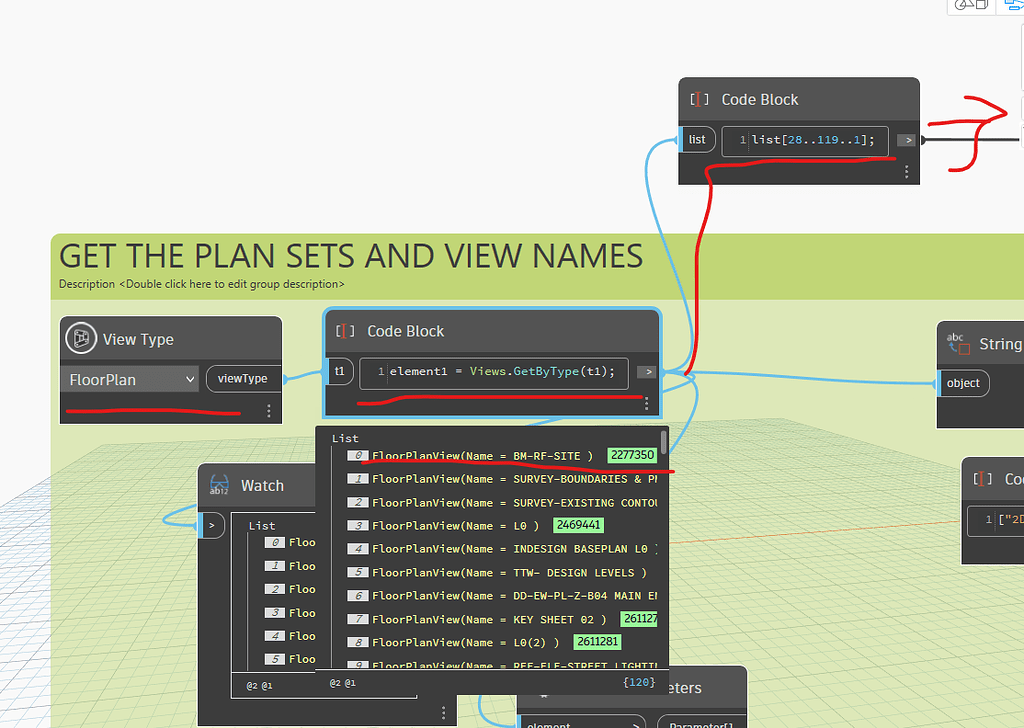Open the FloorPlan view type dropdown
Image resolution: width=1024 pixels, height=728 pixels.
pyautogui.click(x=129, y=379)
